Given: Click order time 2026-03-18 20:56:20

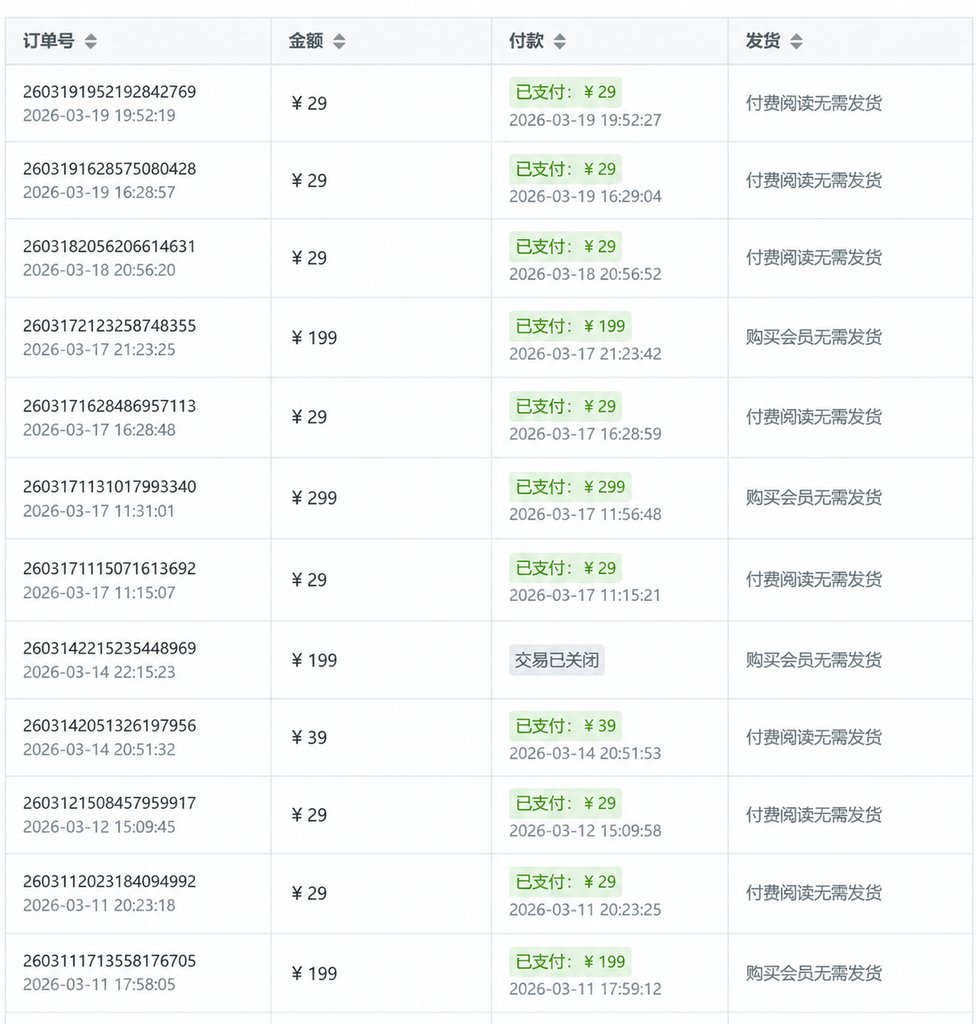Looking at the screenshot, I should click(x=99, y=270).
